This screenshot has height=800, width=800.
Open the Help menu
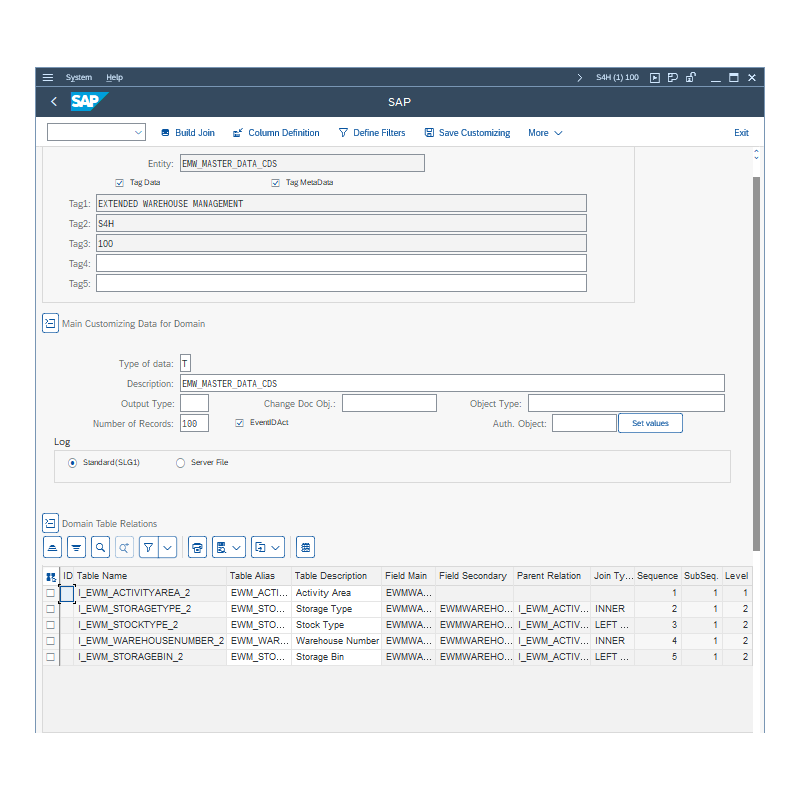(114, 77)
